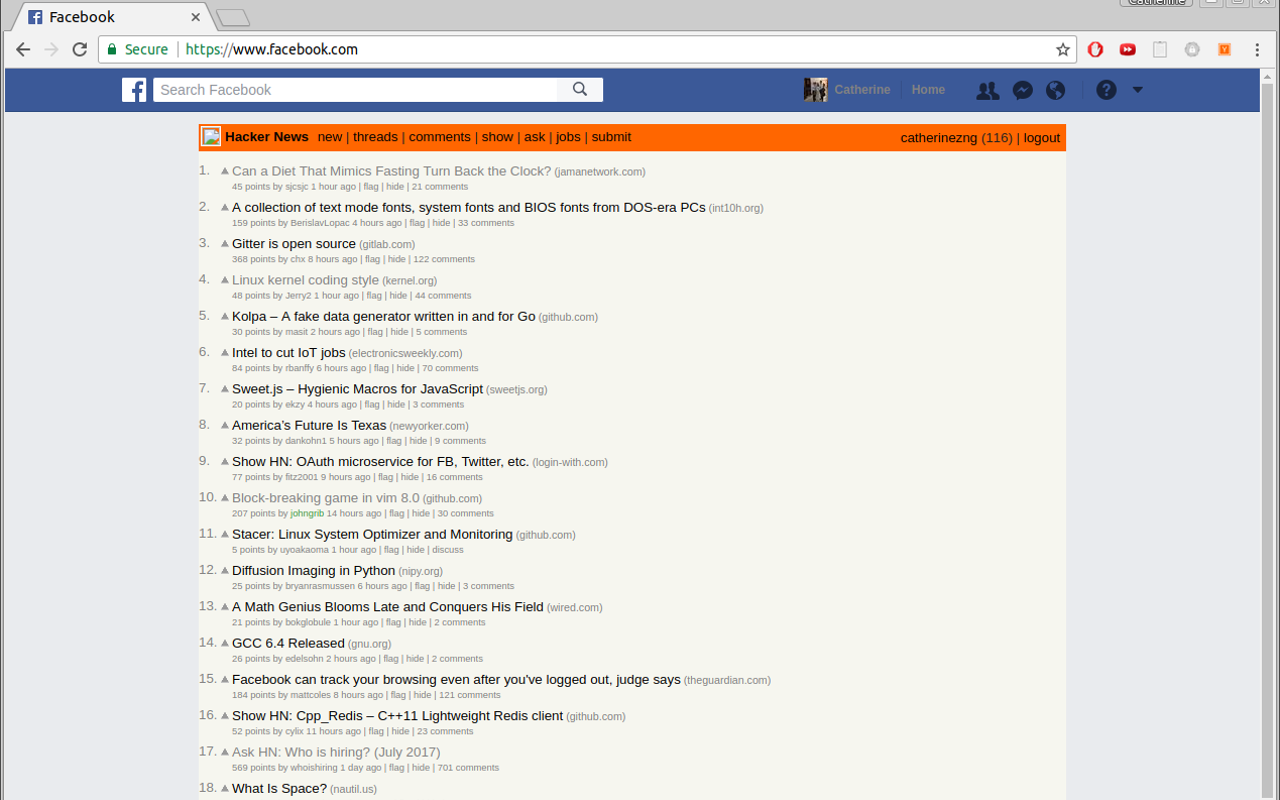Viewport: 1280px width, 800px height.
Task: Click the Facebook search magnifier button
Action: (580, 90)
